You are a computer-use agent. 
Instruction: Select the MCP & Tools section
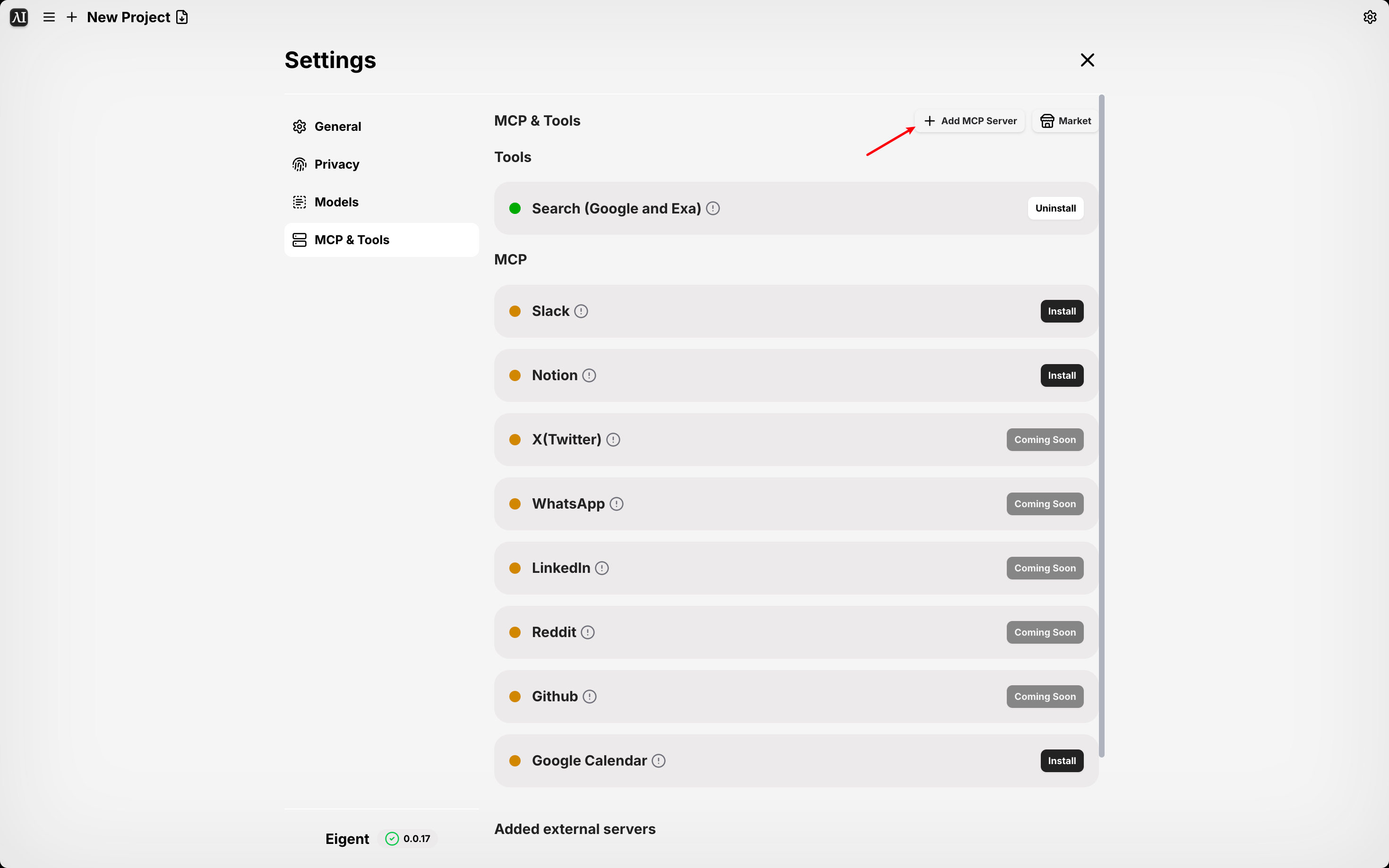tap(381, 240)
